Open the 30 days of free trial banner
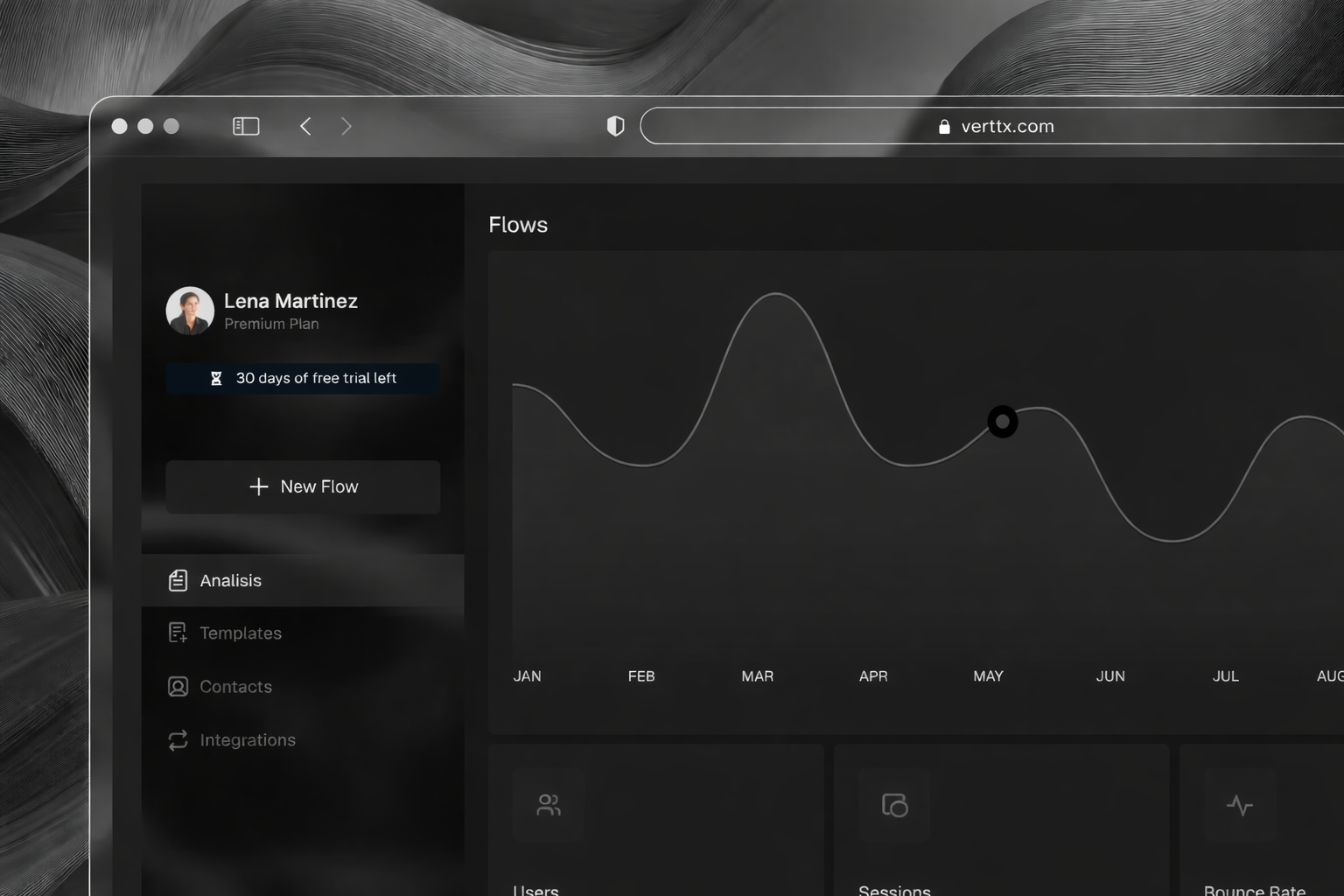 (303, 378)
